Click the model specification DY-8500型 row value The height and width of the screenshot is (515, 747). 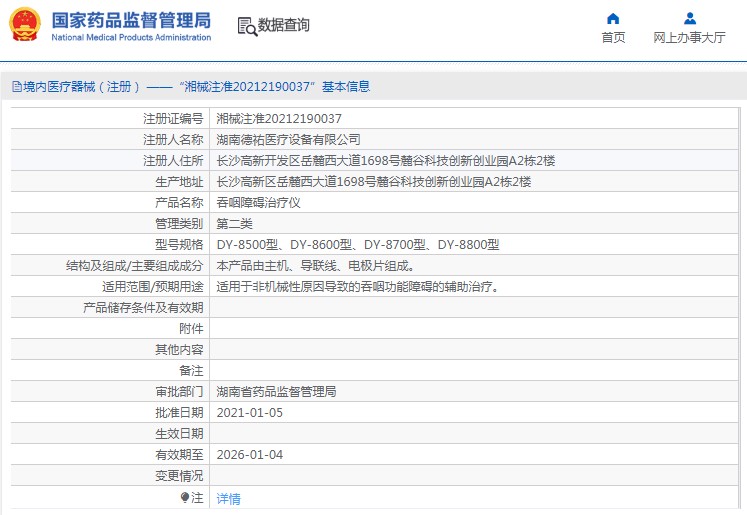(x=357, y=245)
